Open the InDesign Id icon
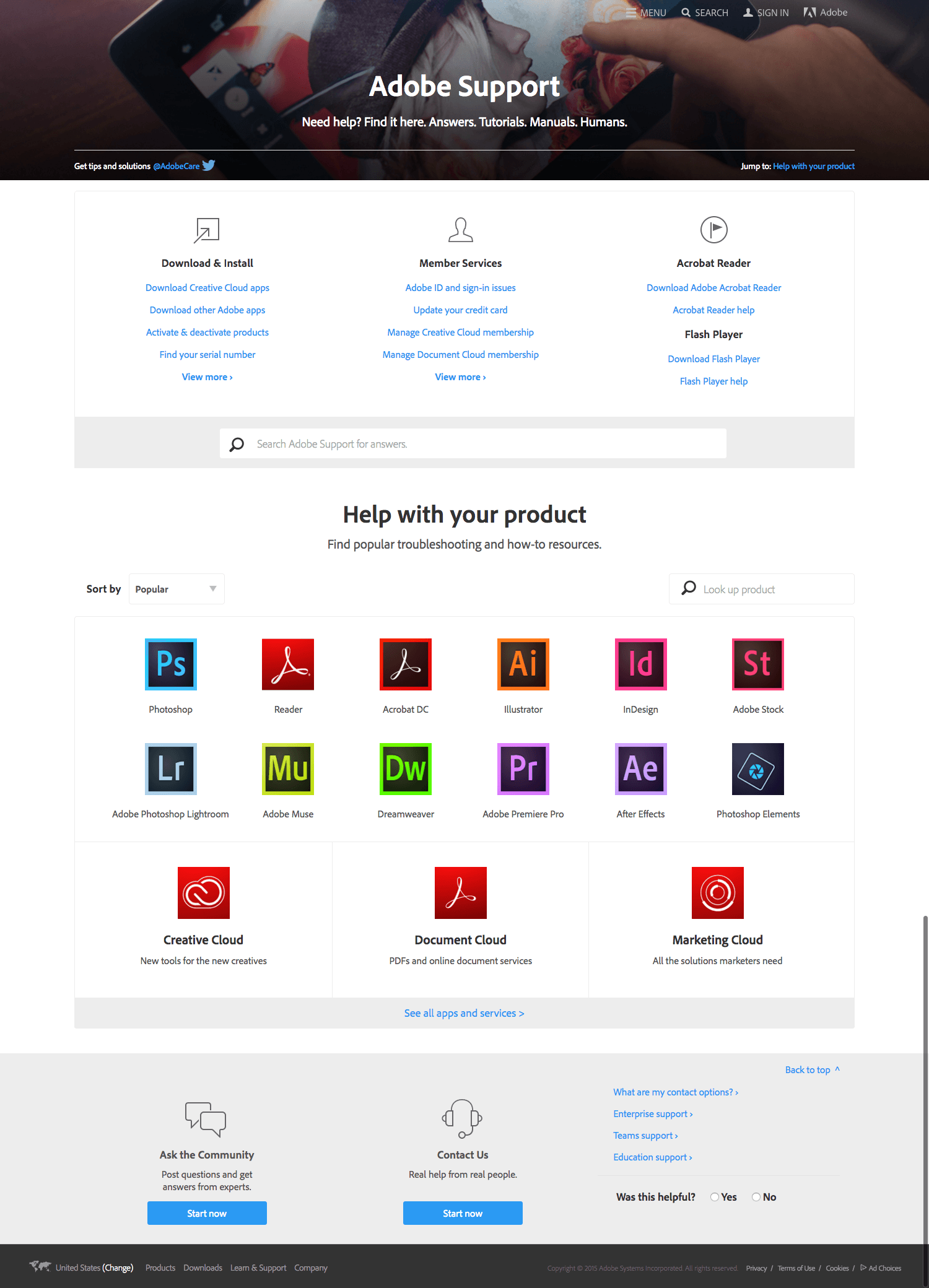 (x=640, y=664)
